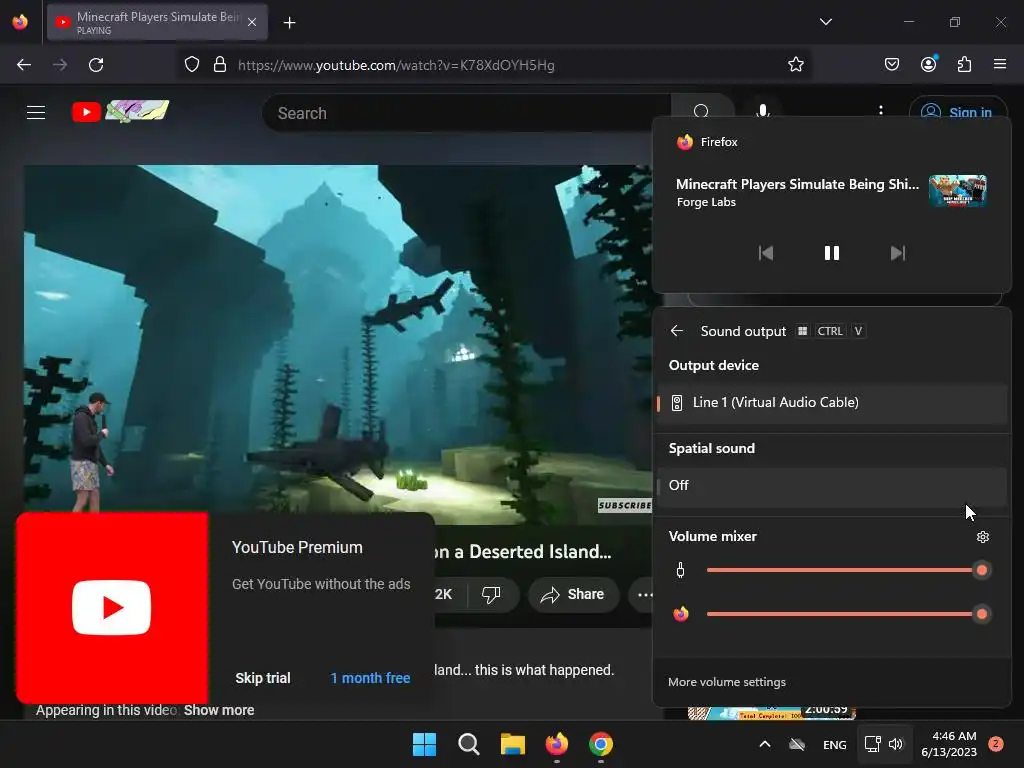The height and width of the screenshot is (768, 1024).
Task: Bookmark this page with the star
Action: pos(795,65)
